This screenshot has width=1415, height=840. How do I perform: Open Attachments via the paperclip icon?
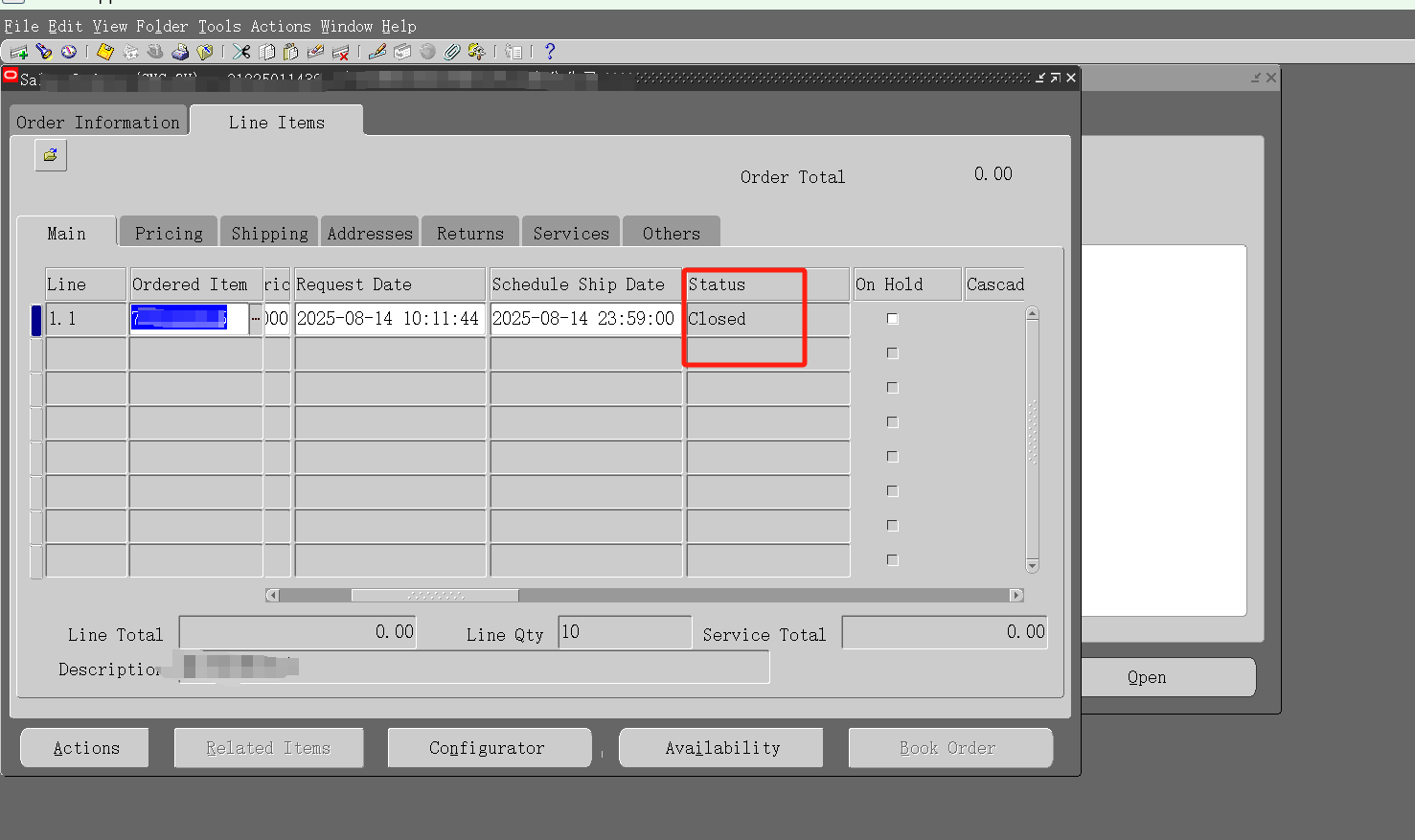tap(452, 52)
